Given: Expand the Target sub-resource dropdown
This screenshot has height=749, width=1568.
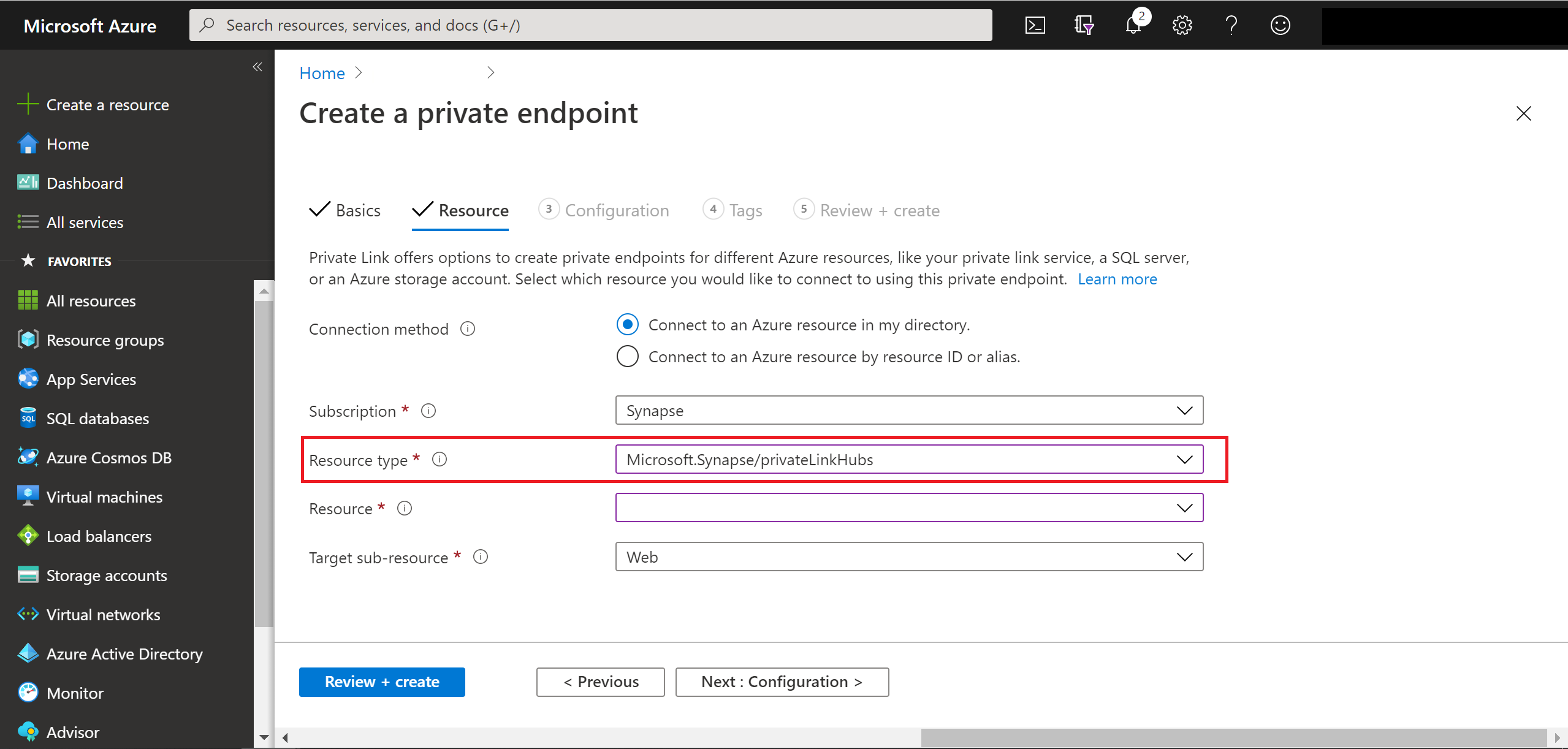Looking at the screenshot, I should [1185, 557].
